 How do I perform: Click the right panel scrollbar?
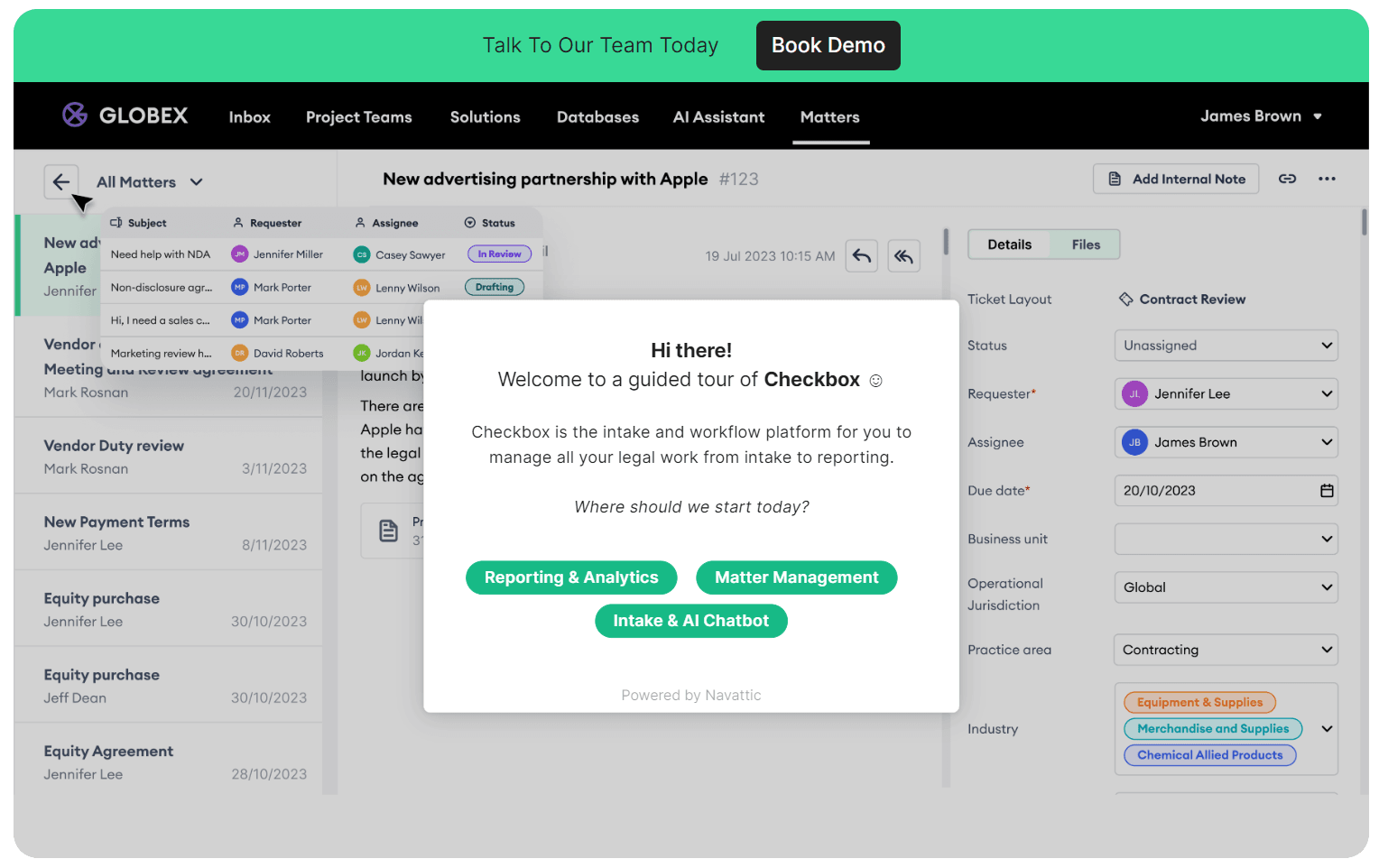pyautogui.click(x=1364, y=223)
